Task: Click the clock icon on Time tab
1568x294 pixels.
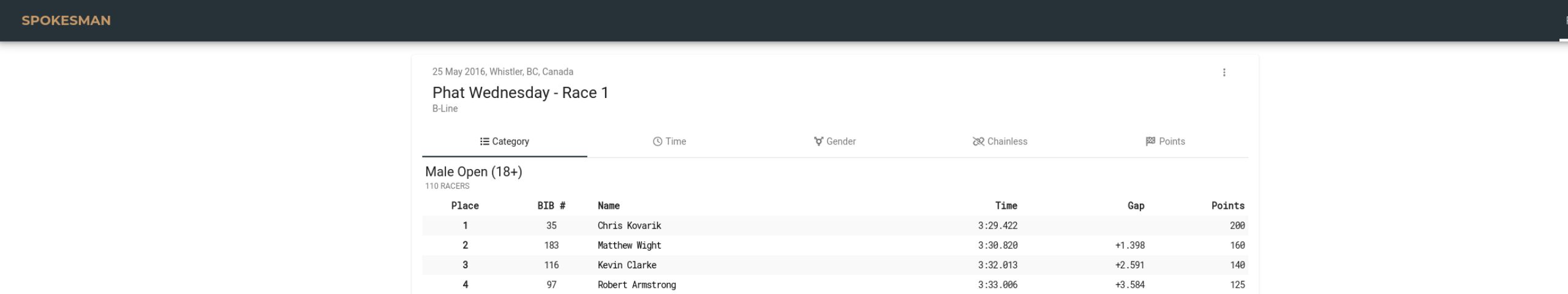Action: tap(657, 141)
